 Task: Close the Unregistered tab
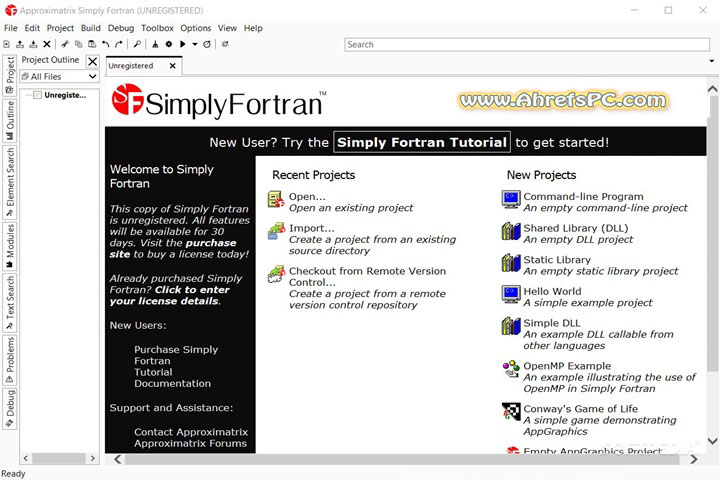pyautogui.click(x=173, y=66)
